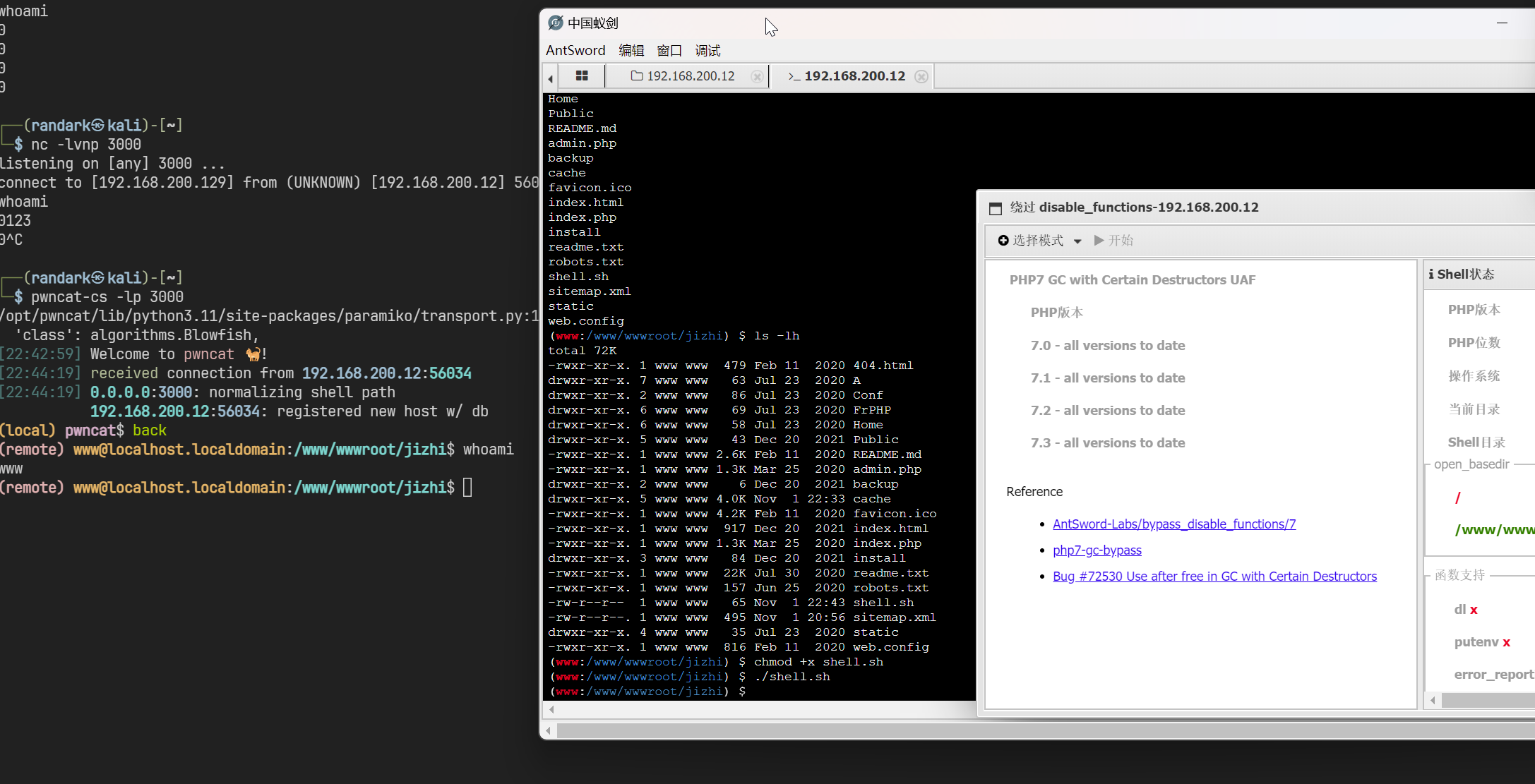Select 7.0 - all versions to date

coord(1108,346)
